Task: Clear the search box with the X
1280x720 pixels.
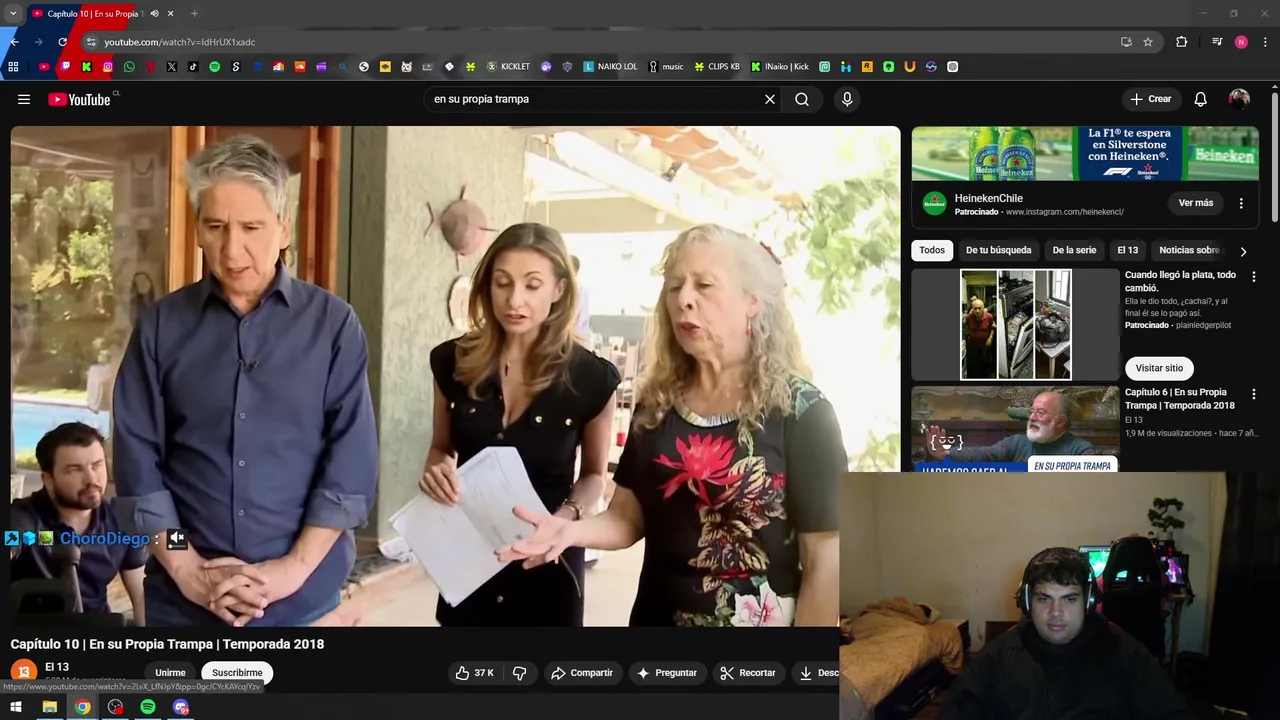Action: click(x=770, y=99)
